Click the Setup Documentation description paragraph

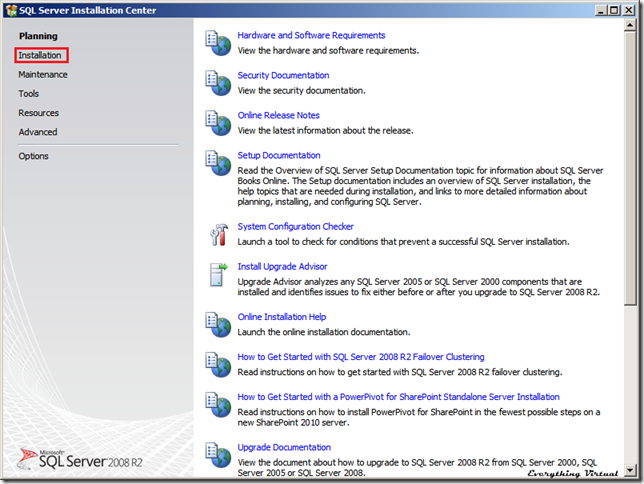point(420,186)
